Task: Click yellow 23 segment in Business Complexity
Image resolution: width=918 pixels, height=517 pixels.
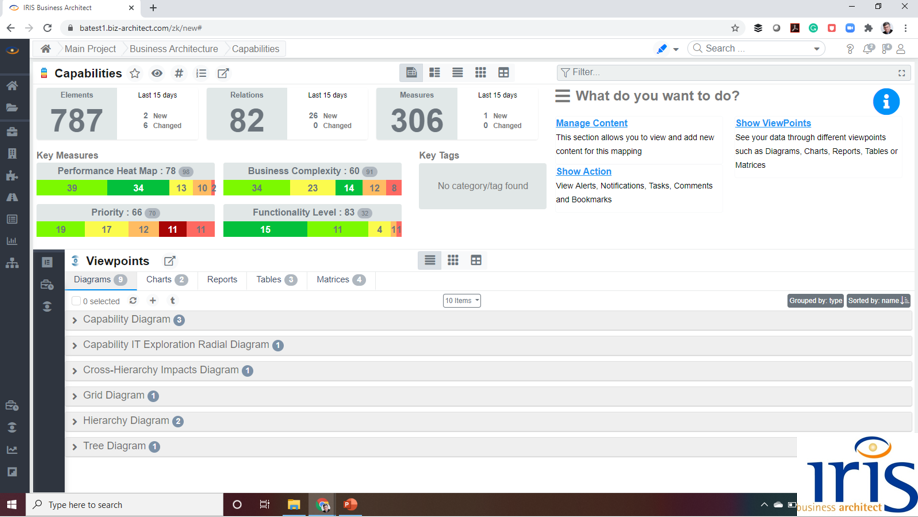Action: 313,188
